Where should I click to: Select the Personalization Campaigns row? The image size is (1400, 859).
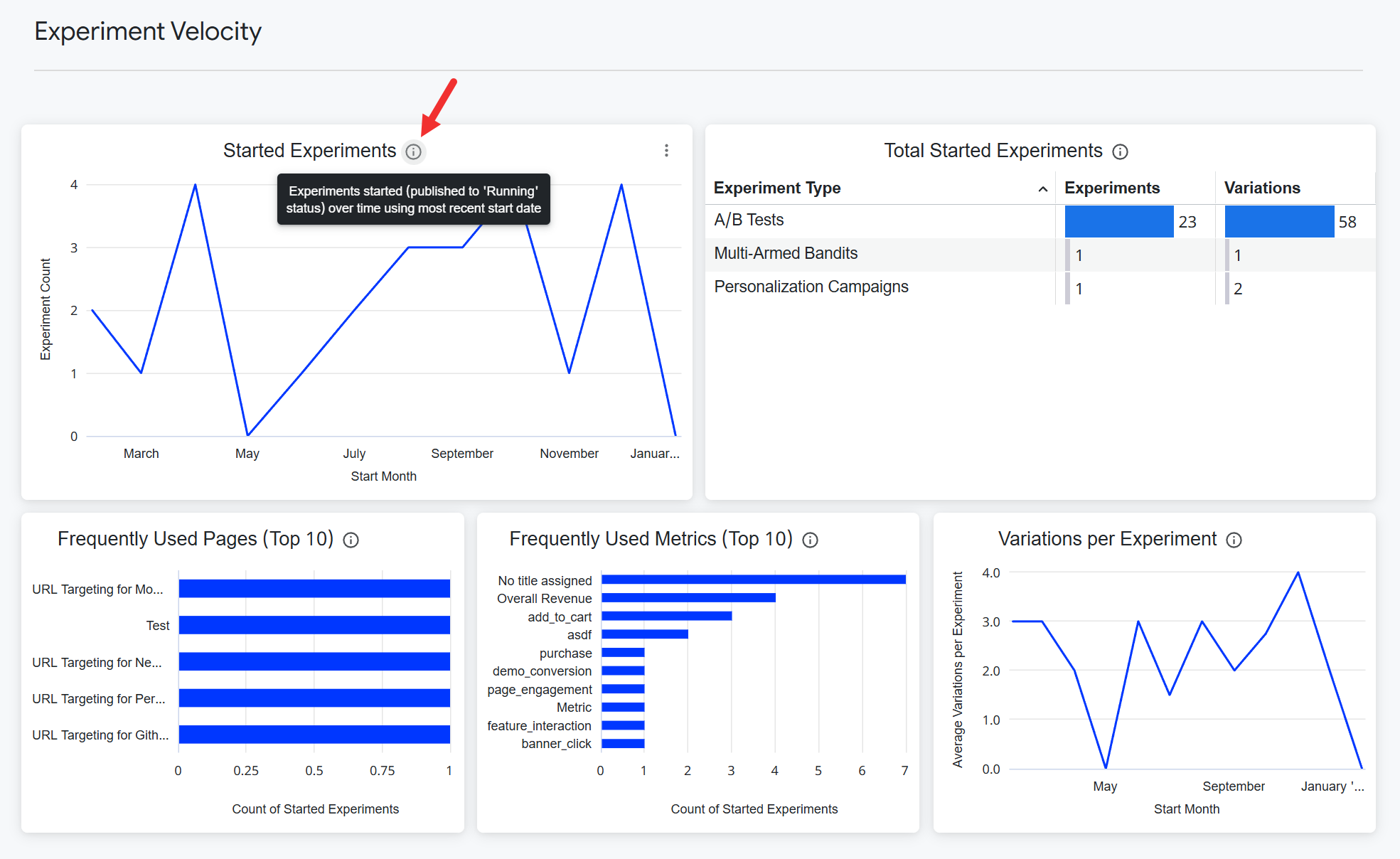coord(811,287)
